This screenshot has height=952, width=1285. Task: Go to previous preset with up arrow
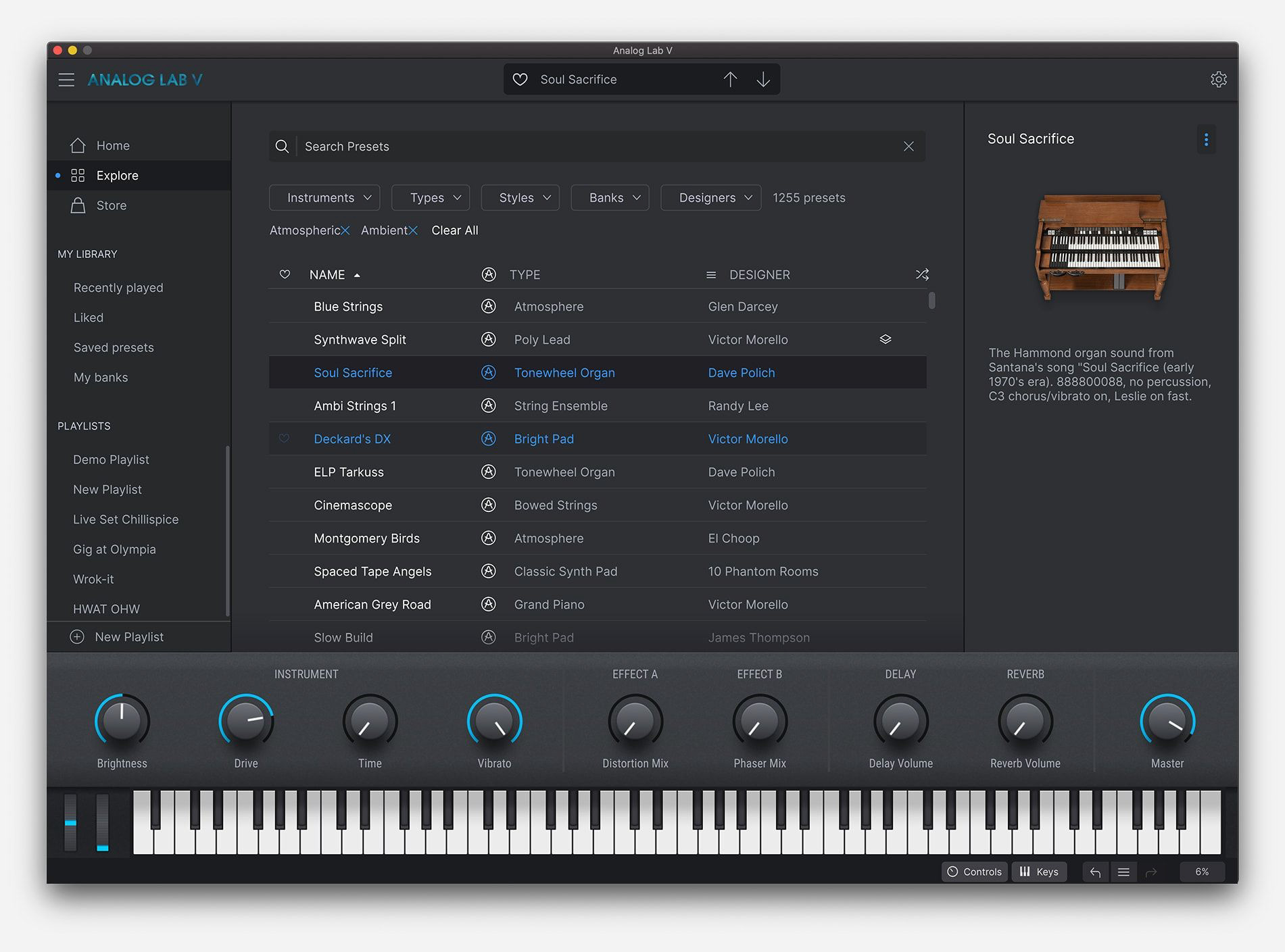click(730, 80)
